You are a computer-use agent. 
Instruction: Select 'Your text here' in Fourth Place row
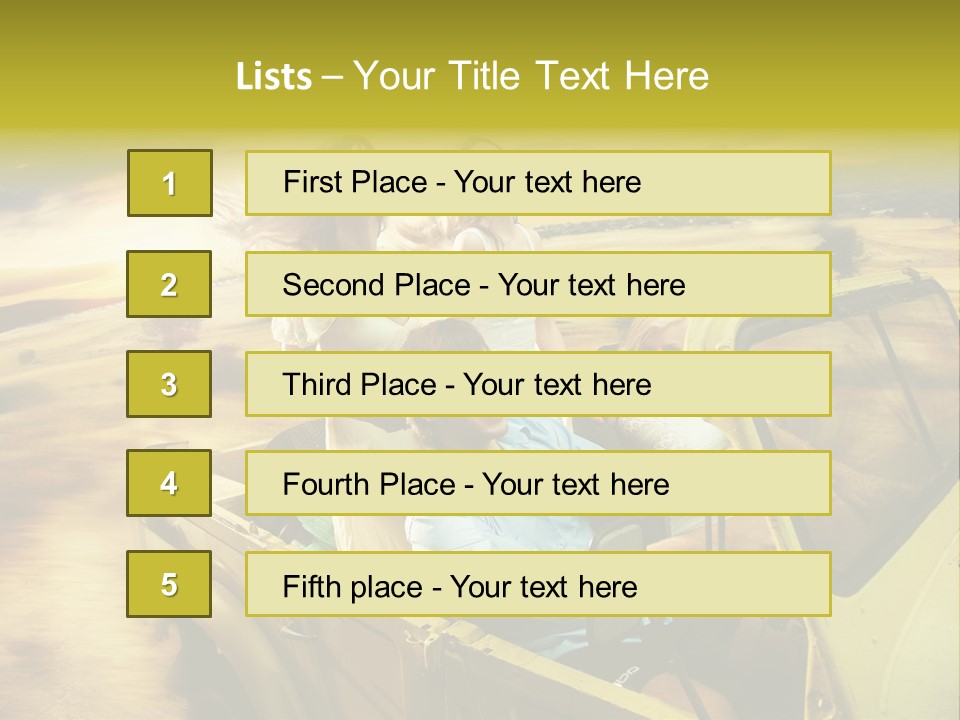point(576,485)
